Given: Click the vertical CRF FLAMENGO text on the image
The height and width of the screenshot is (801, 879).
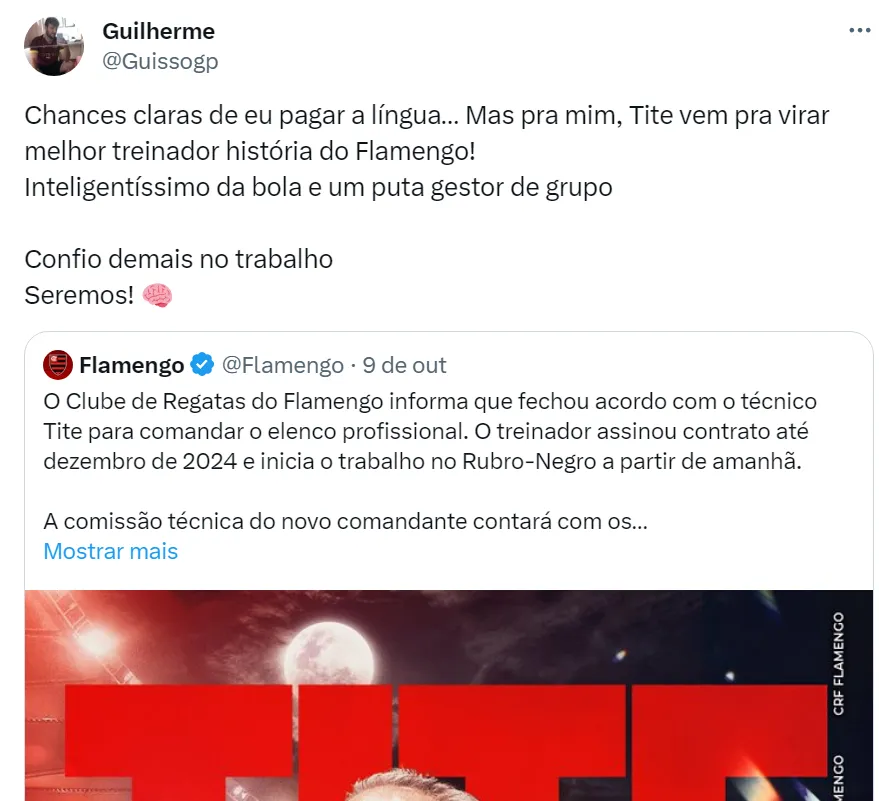Looking at the screenshot, I should [x=838, y=664].
